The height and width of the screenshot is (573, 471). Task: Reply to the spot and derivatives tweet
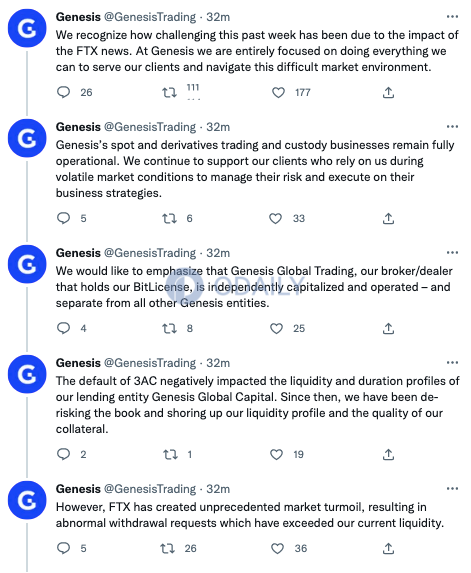tap(64, 218)
